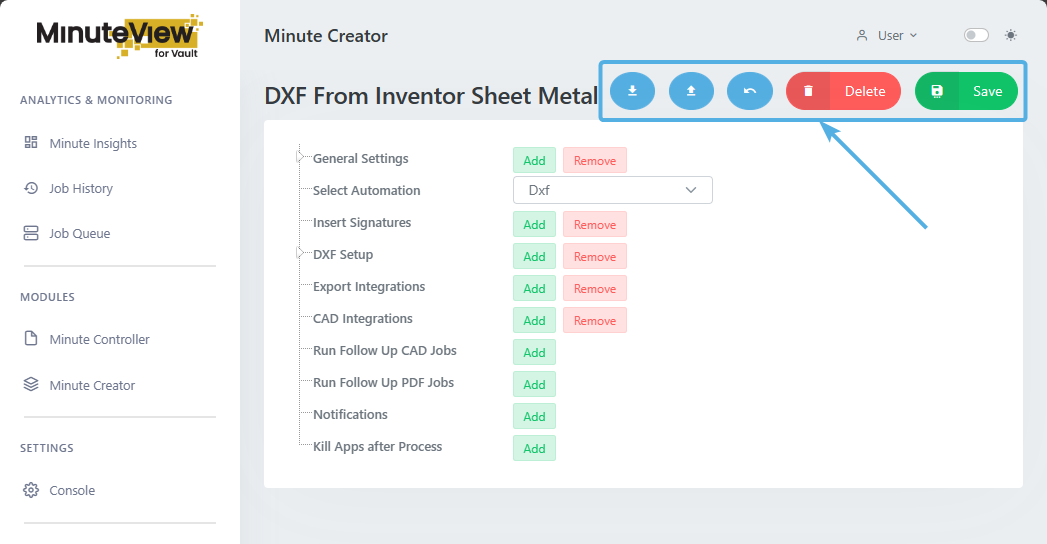Screen dimensions: 1047x544
Task: Toggle the dark mode switch
Action: tap(976, 35)
